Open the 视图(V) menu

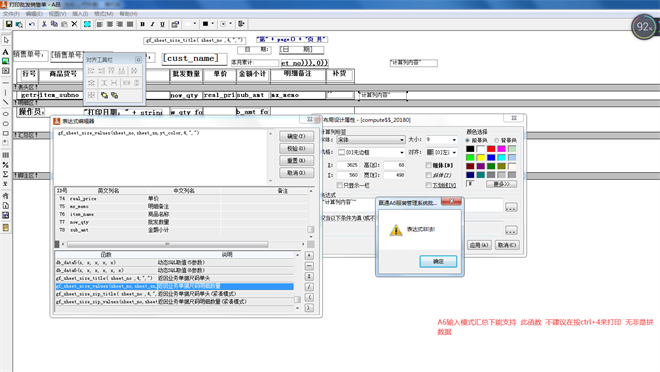(x=57, y=14)
